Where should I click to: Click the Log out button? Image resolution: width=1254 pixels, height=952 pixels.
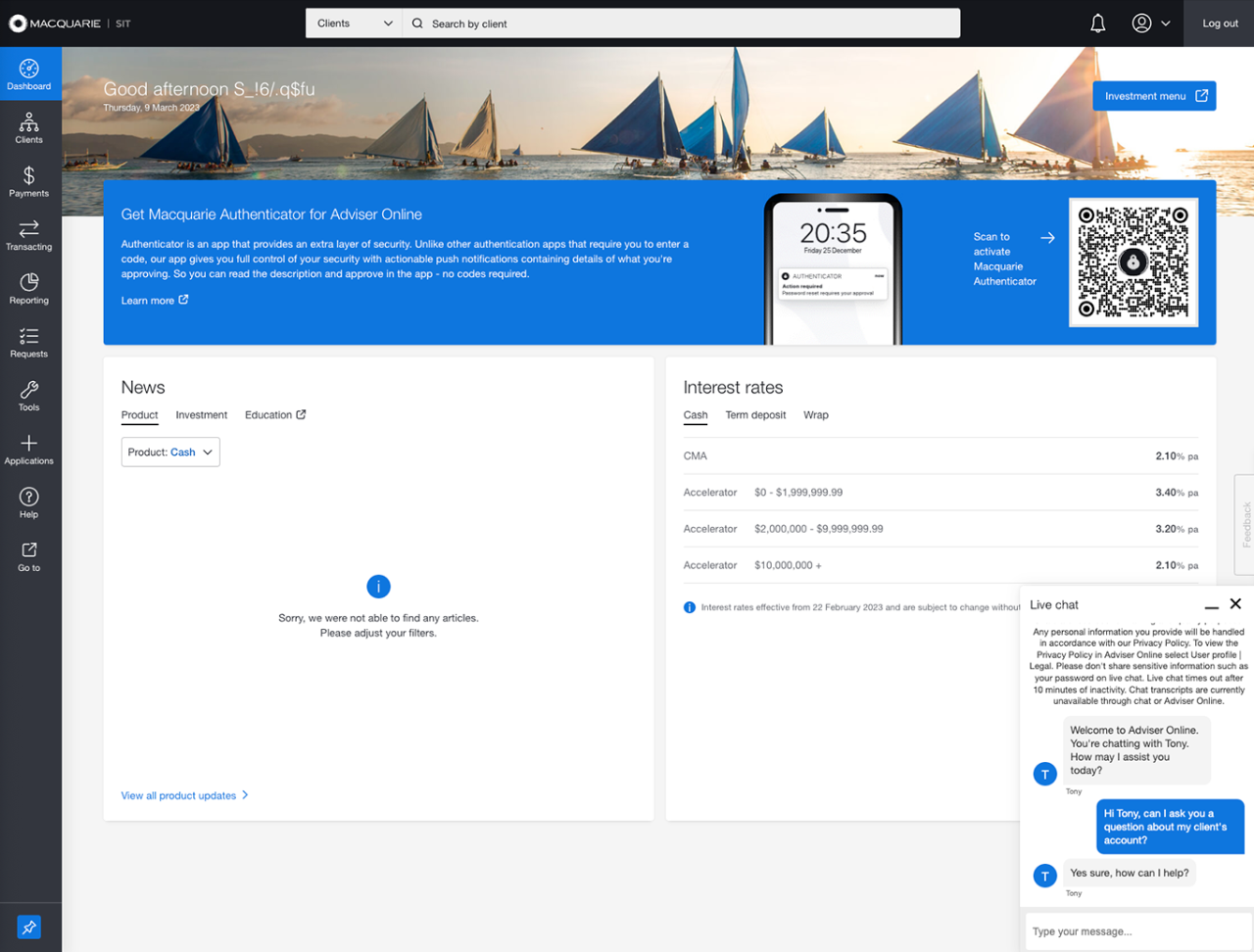(1220, 24)
